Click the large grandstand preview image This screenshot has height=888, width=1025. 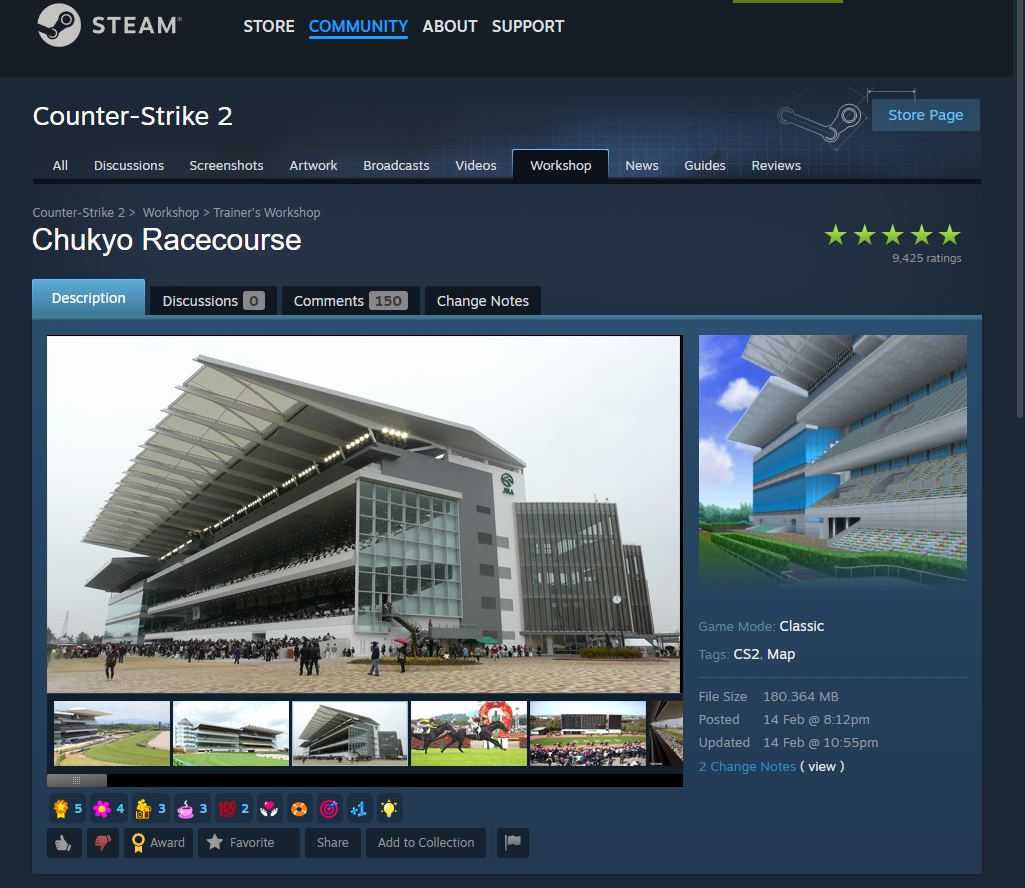click(x=364, y=514)
